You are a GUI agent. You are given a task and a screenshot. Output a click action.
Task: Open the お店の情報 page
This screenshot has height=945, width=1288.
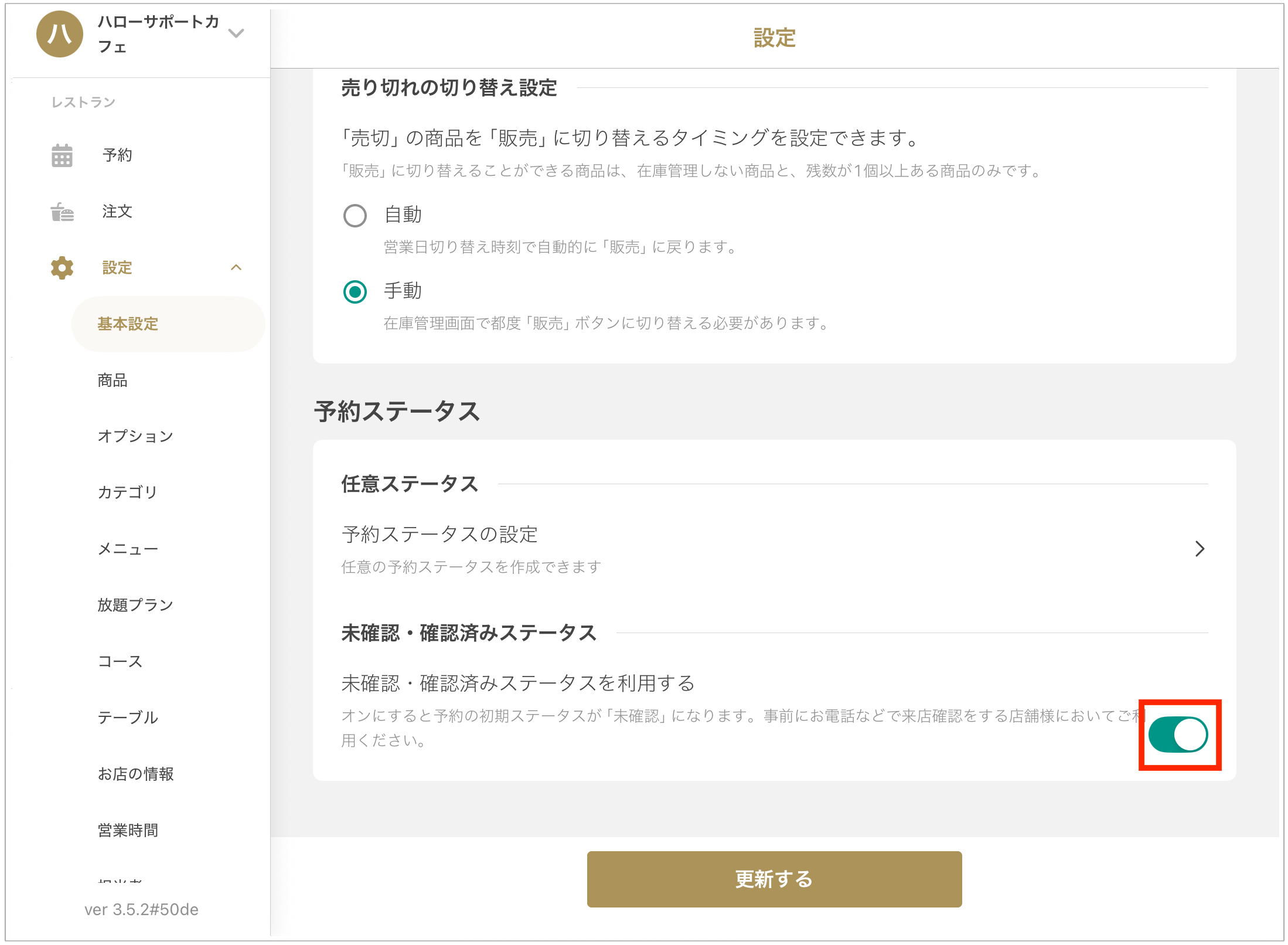coord(135,774)
